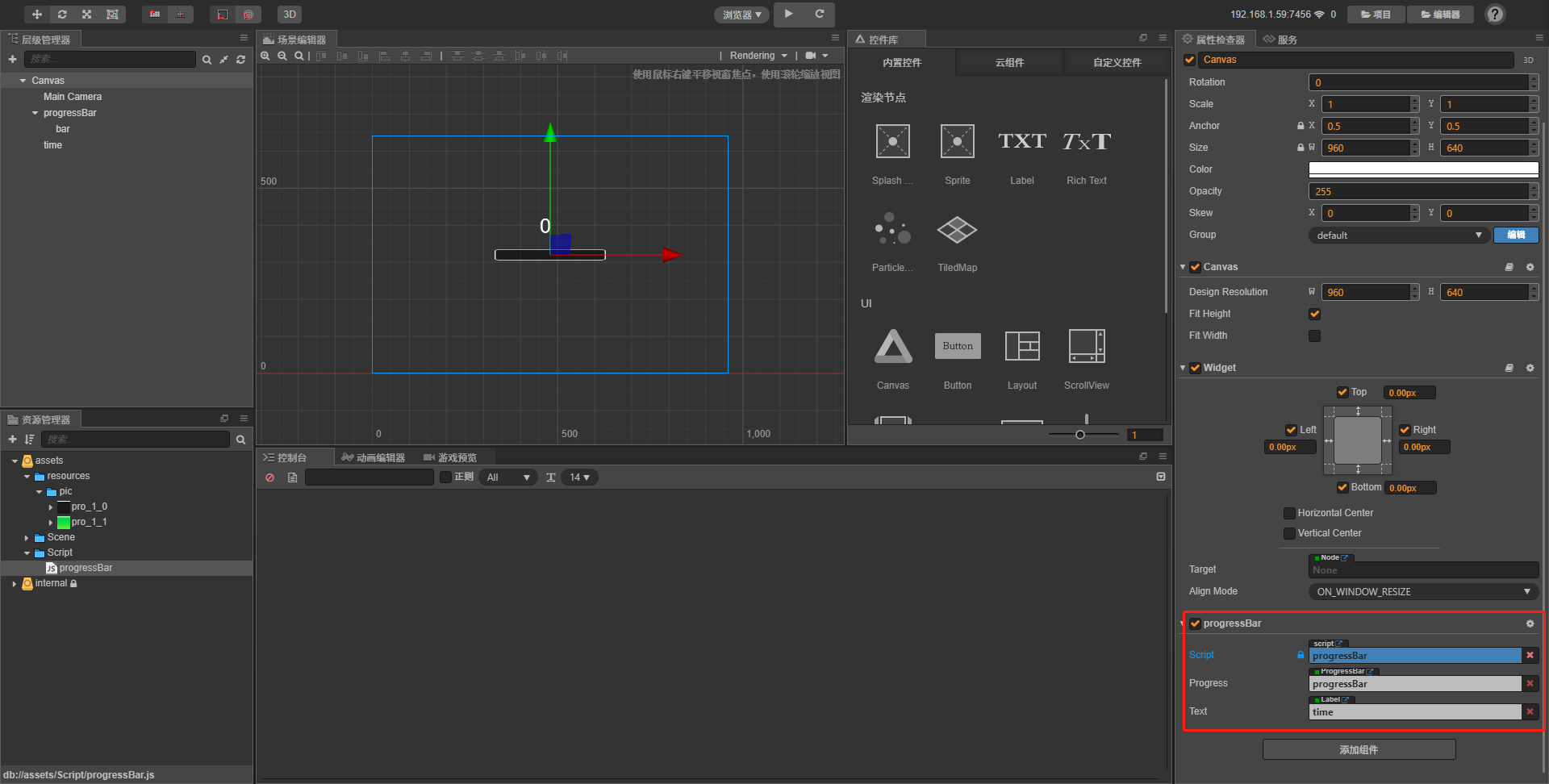Open the Group default dropdown
Image resolution: width=1549 pixels, height=784 pixels.
tap(1398, 235)
